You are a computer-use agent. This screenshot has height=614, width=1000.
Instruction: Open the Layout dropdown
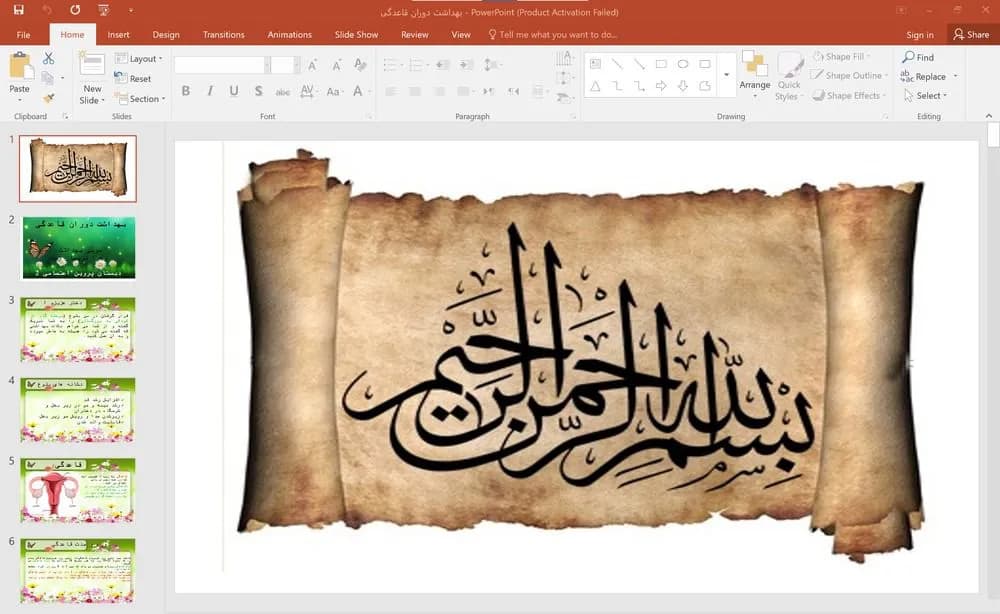(139, 59)
